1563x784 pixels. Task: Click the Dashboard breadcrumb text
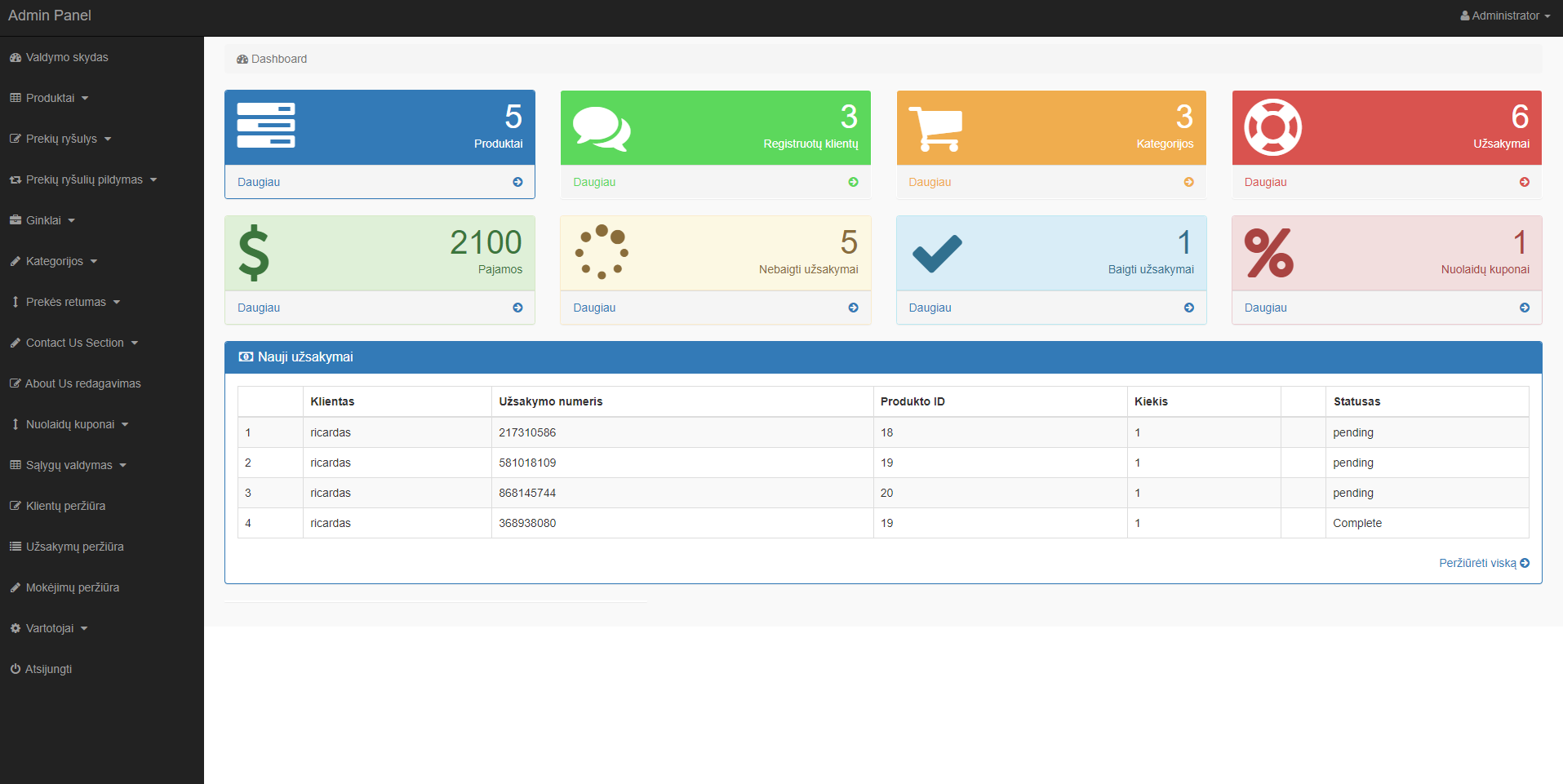[279, 59]
